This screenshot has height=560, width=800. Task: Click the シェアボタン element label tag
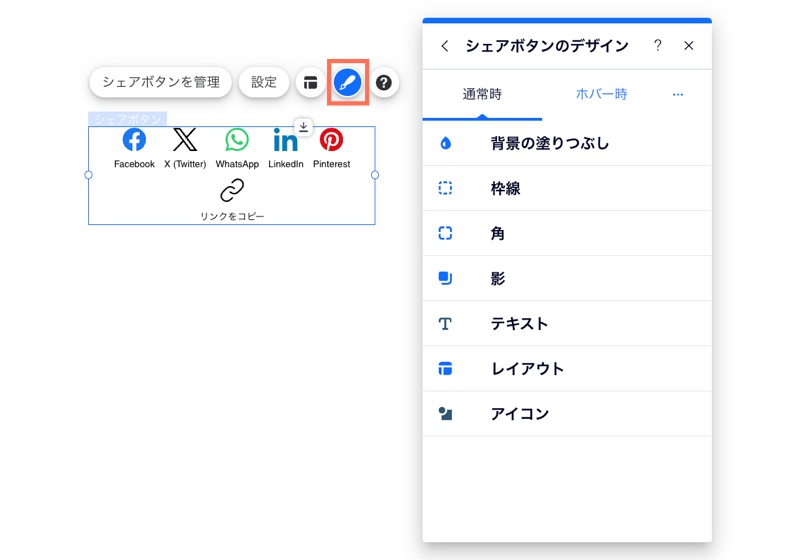click(x=128, y=119)
